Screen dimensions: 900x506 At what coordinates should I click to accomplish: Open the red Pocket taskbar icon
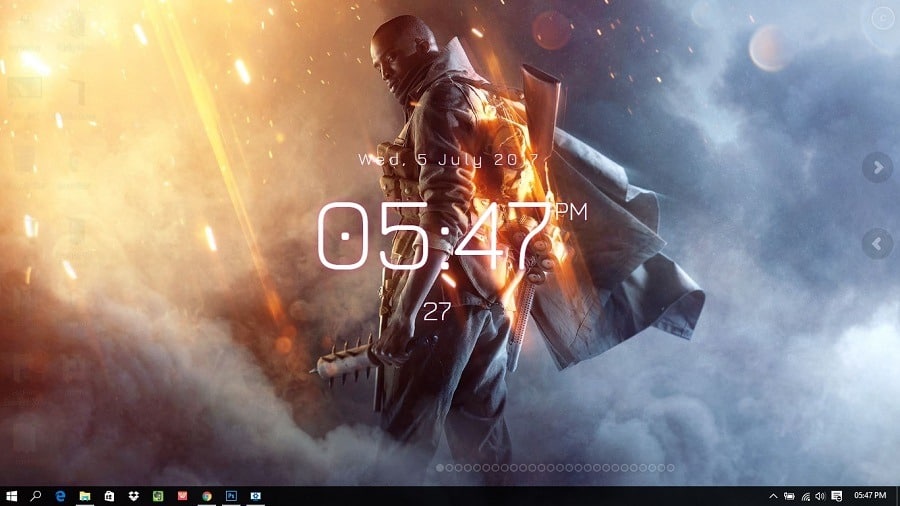click(182, 496)
